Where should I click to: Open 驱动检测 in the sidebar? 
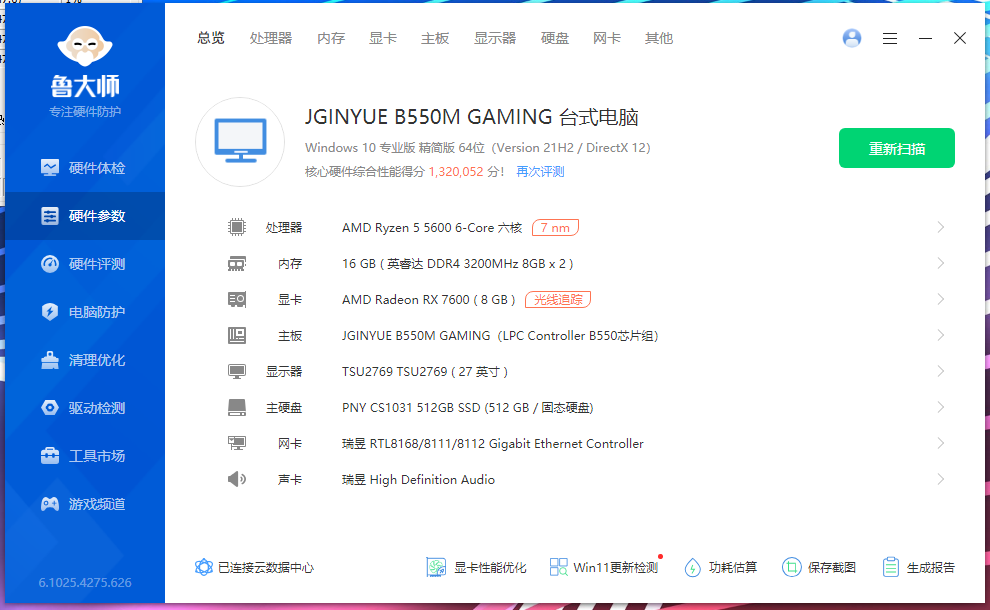tap(85, 408)
